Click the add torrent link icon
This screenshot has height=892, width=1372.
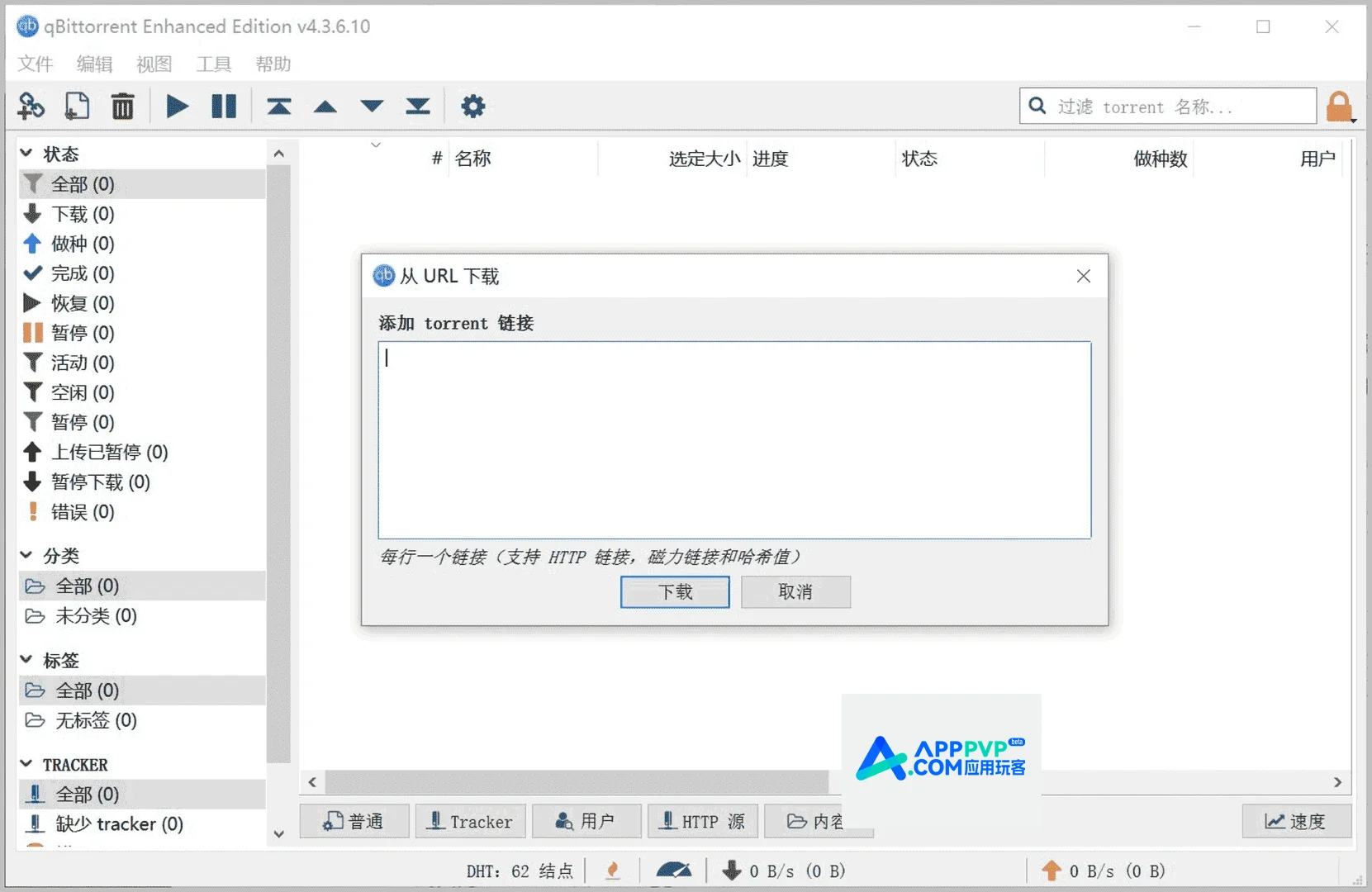click(x=31, y=107)
